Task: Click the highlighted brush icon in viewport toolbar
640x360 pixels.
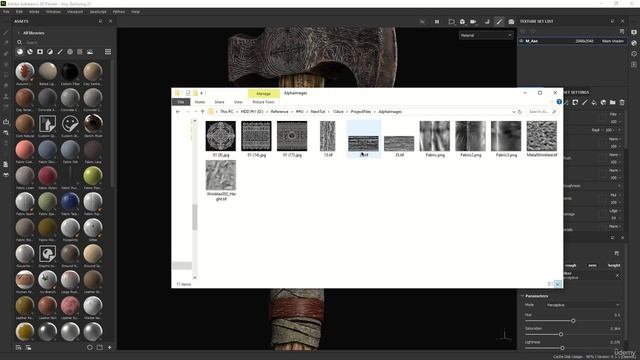Action: tap(499, 22)
